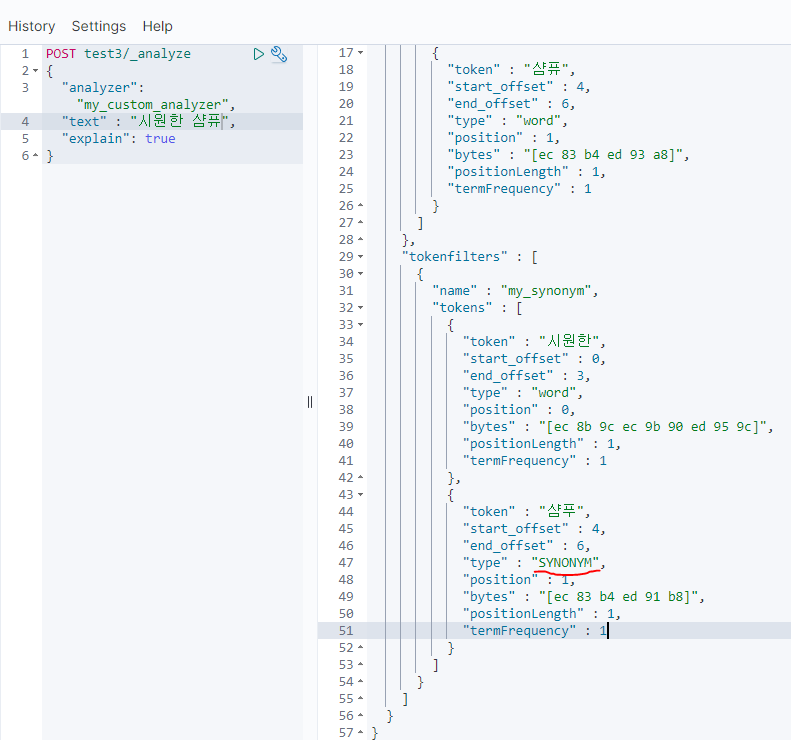Click the send request play icon
This screenshot has width=791, height=740.
pos(259,54)
